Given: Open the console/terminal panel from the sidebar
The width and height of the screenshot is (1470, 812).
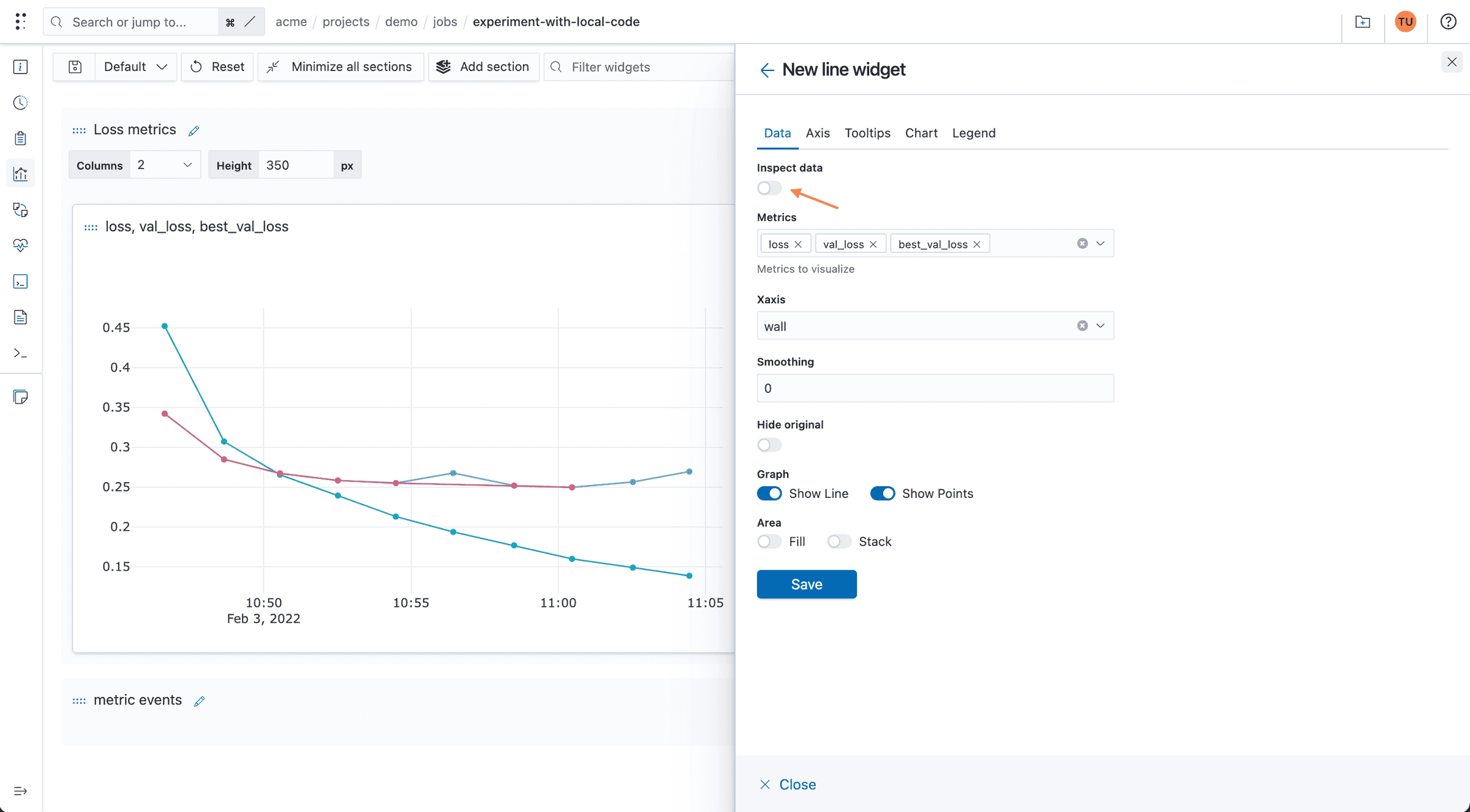Looking at the screenshot, I should click(20, 282).
